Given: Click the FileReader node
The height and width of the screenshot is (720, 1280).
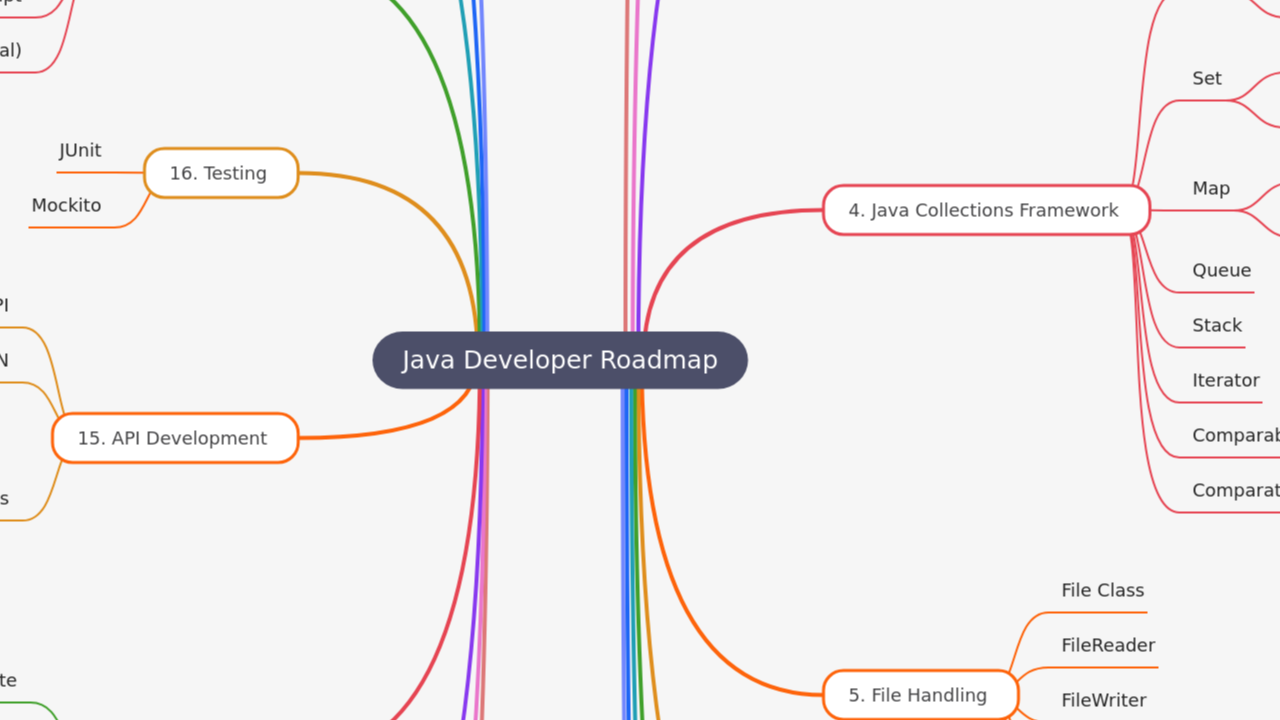Looking at the screenshot, I should (x=1108, y=645).
